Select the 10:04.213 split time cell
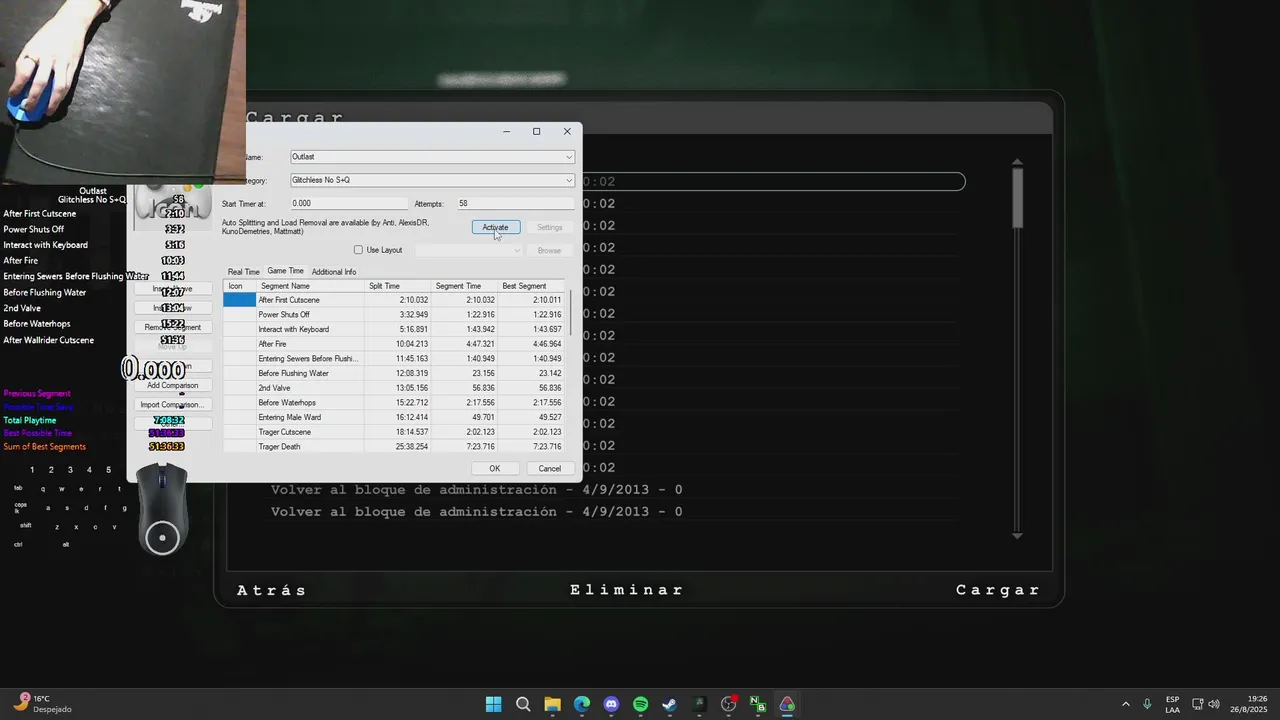 point(397,344)
